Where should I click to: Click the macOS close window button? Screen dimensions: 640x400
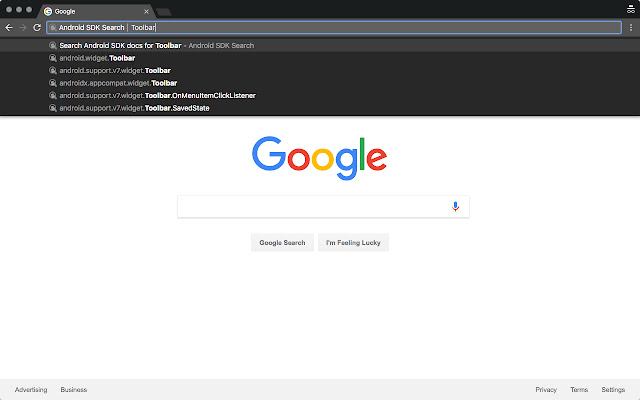tap(9, 9)
